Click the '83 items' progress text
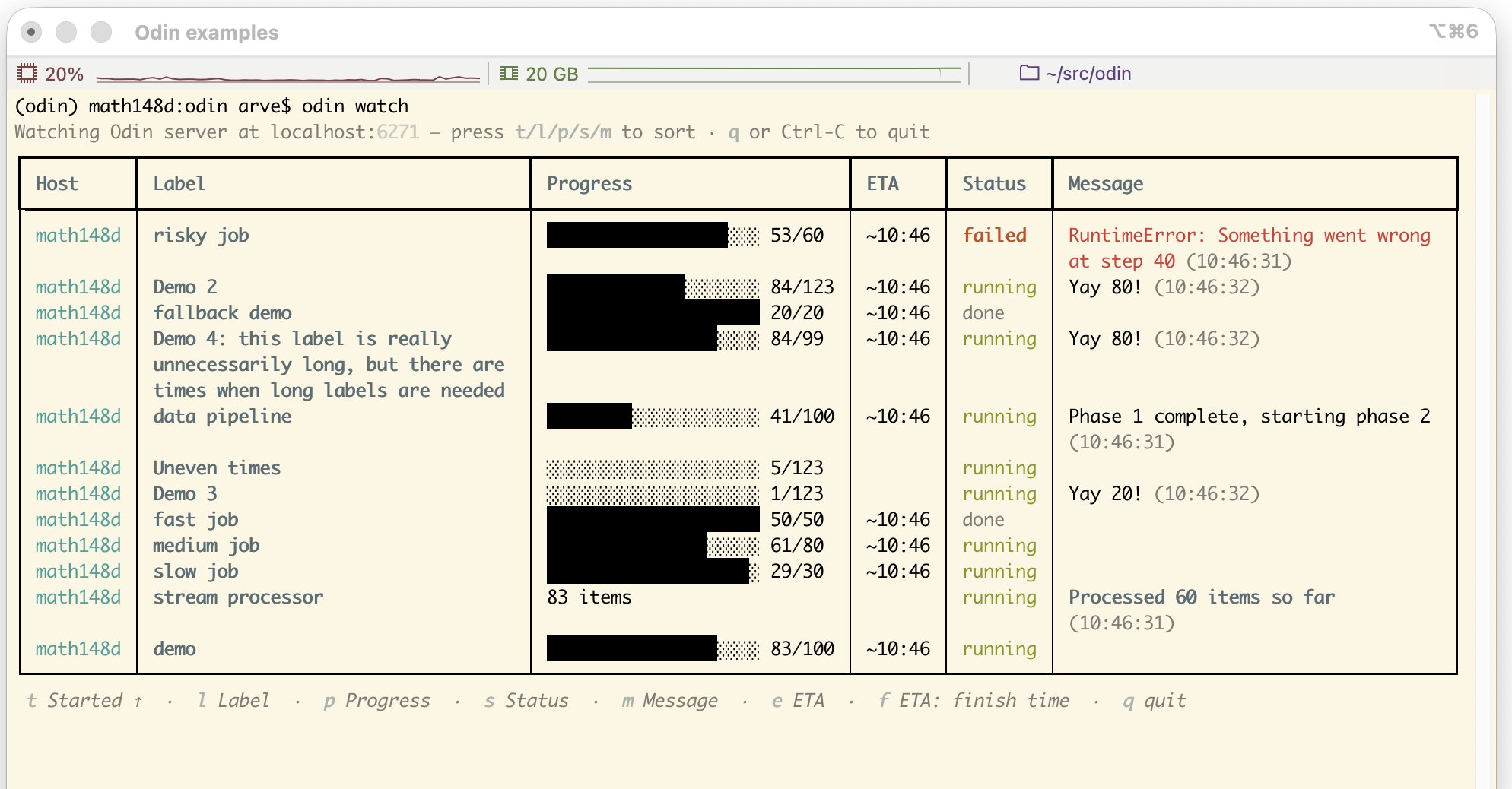 pyautogui.click(x=589, y=597)
